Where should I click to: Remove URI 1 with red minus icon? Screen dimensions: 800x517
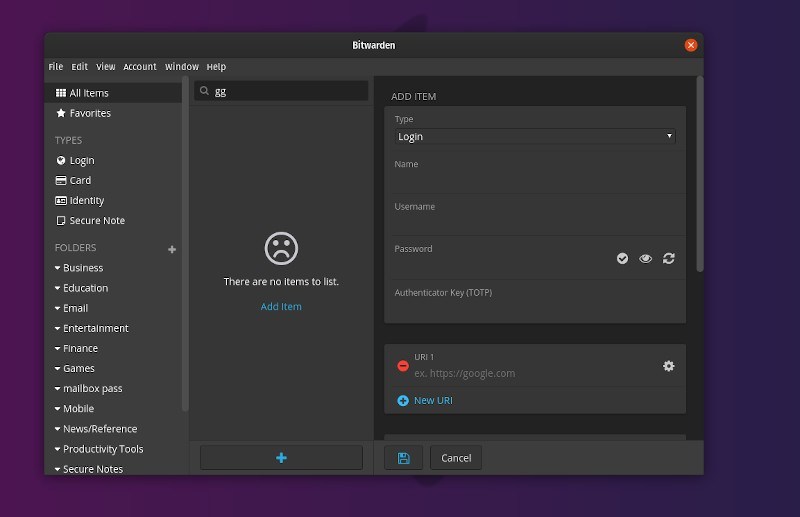(403, 366)
